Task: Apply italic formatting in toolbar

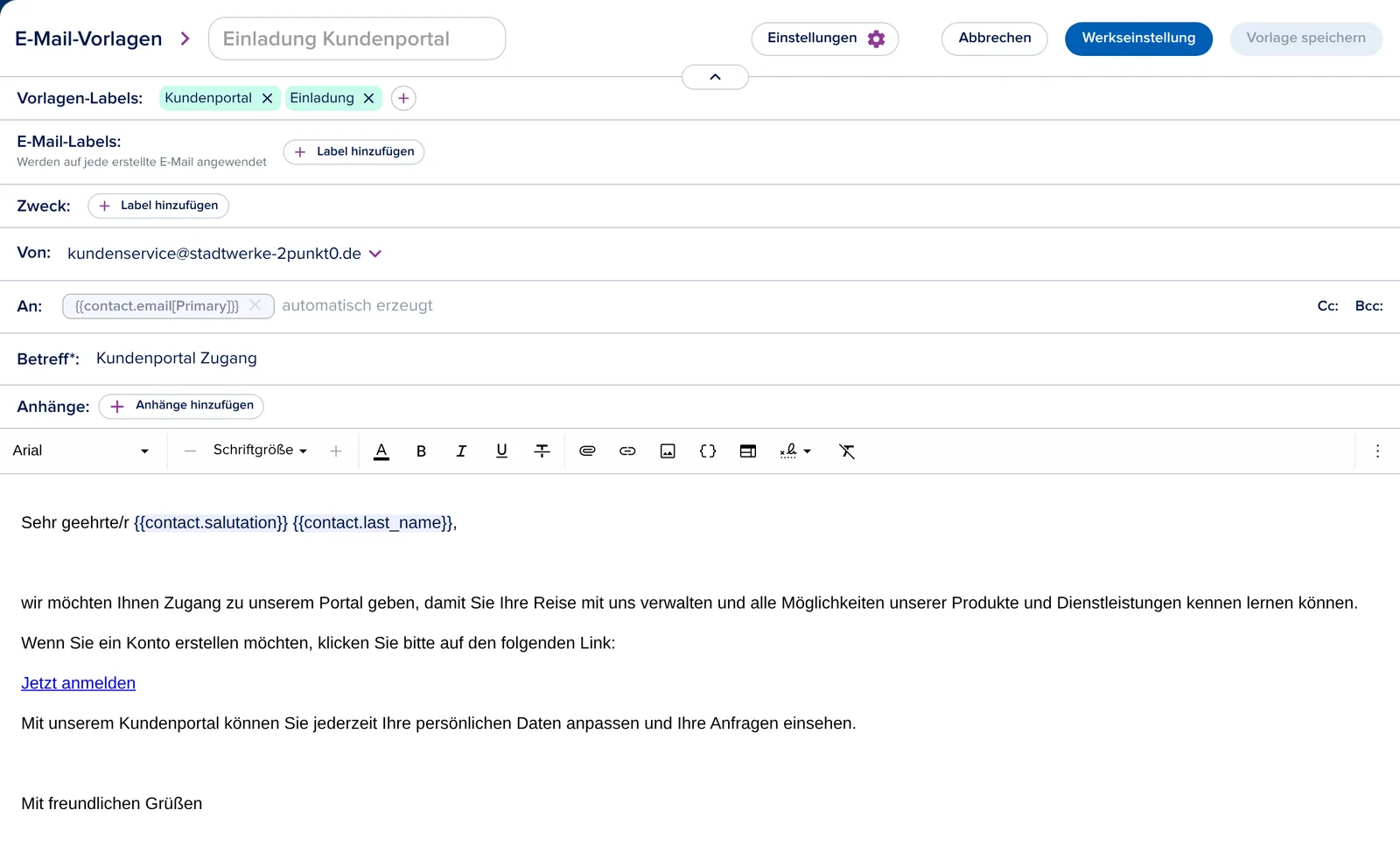Action: tap(461, 451)
